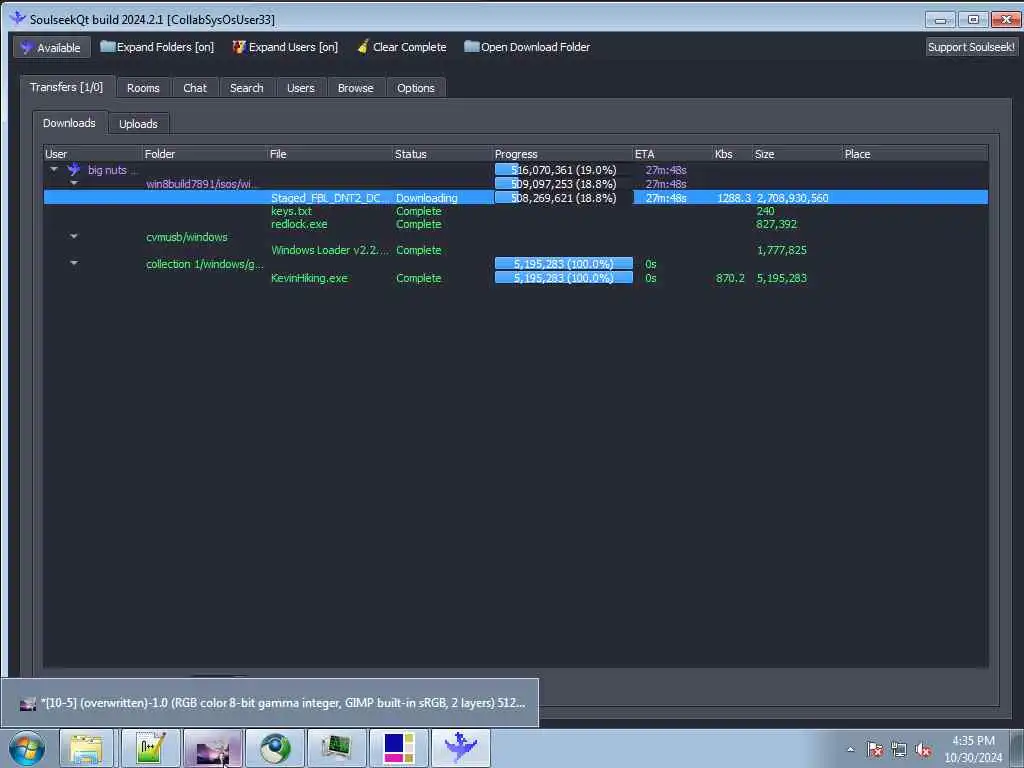Click the size value 1,777,825
The image size is (1024, 768).
point(782,250)
